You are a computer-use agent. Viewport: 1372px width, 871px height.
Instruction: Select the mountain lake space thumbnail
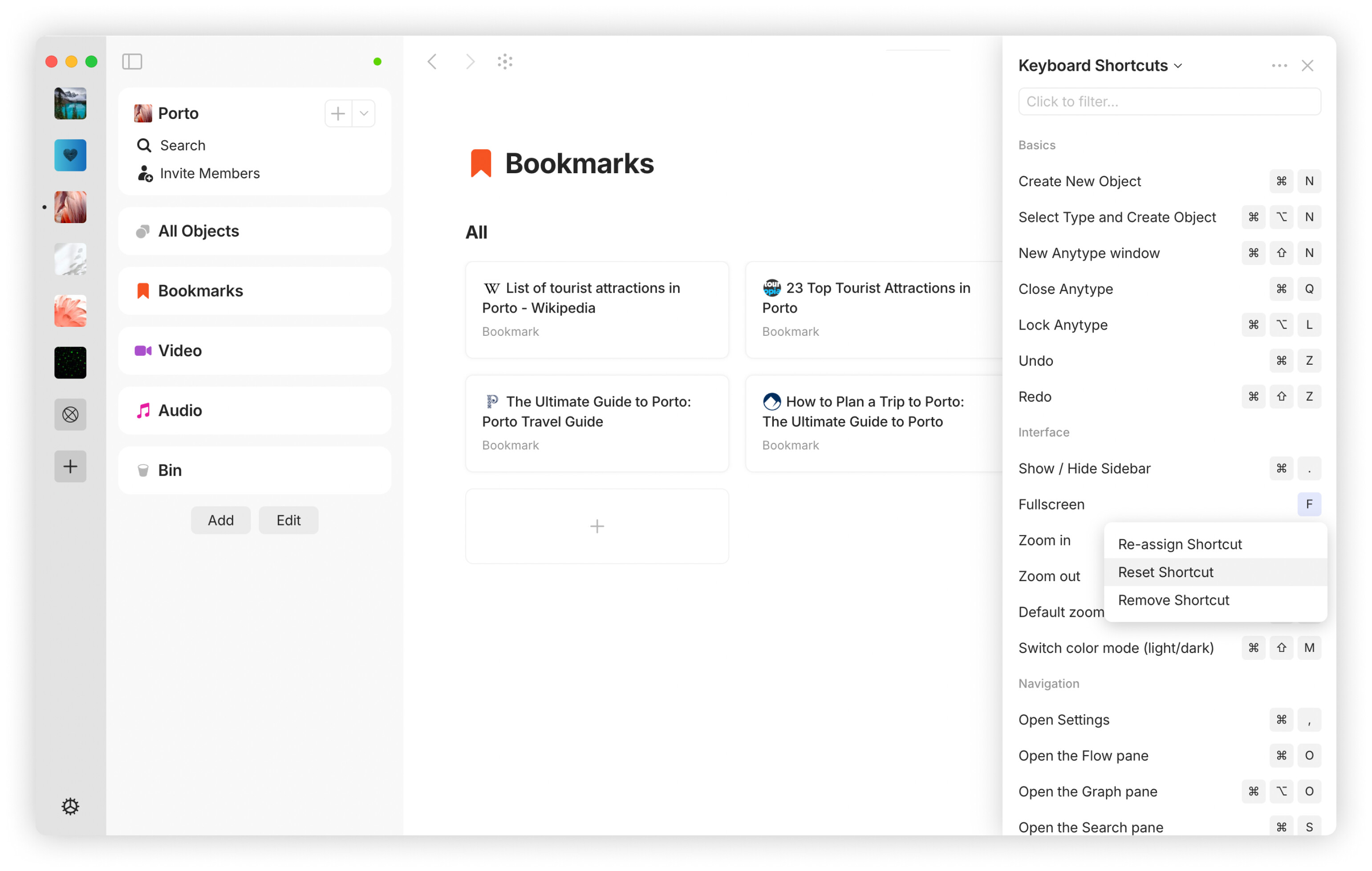(x=70, y=103)
